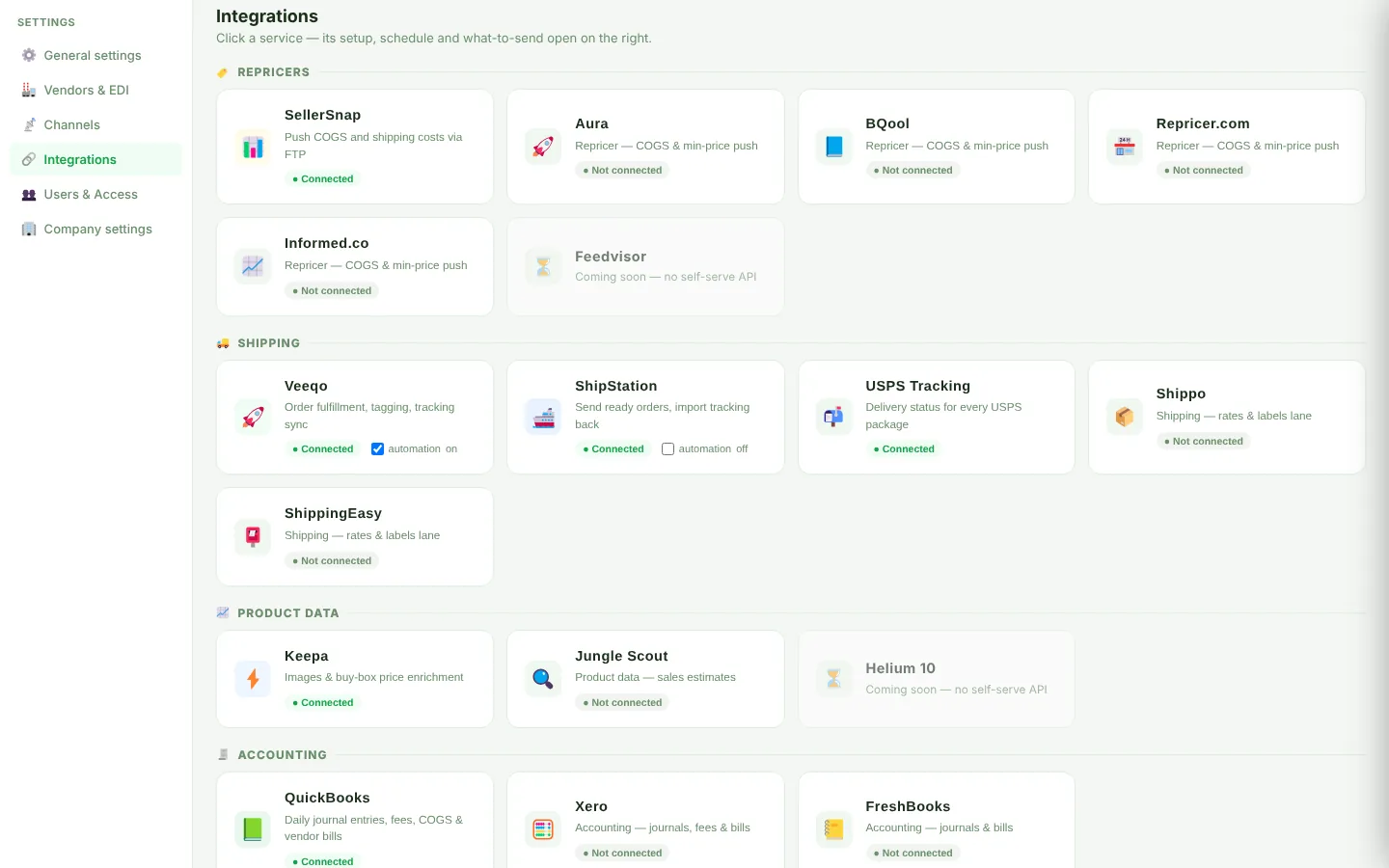
Task: Go to Channels settings page
Action: click(95, 124)
